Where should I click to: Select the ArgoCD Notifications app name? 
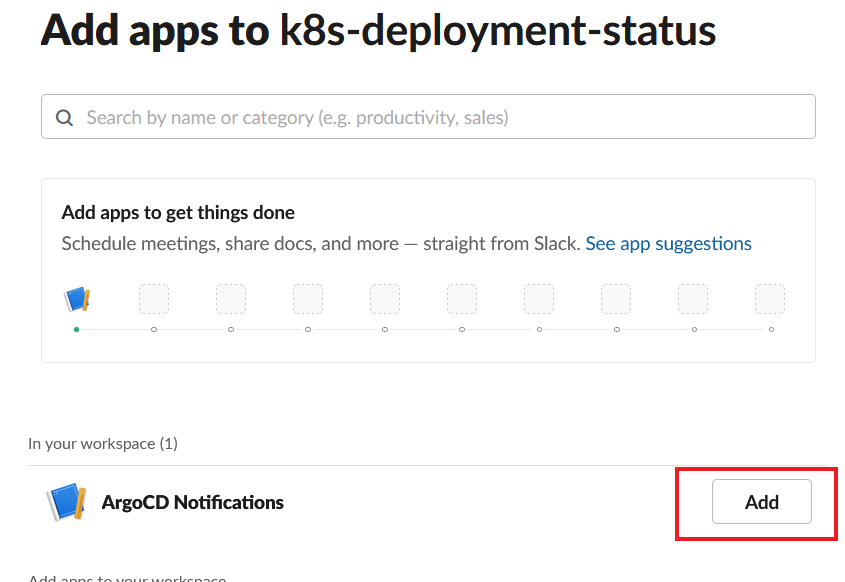point(192,502)
